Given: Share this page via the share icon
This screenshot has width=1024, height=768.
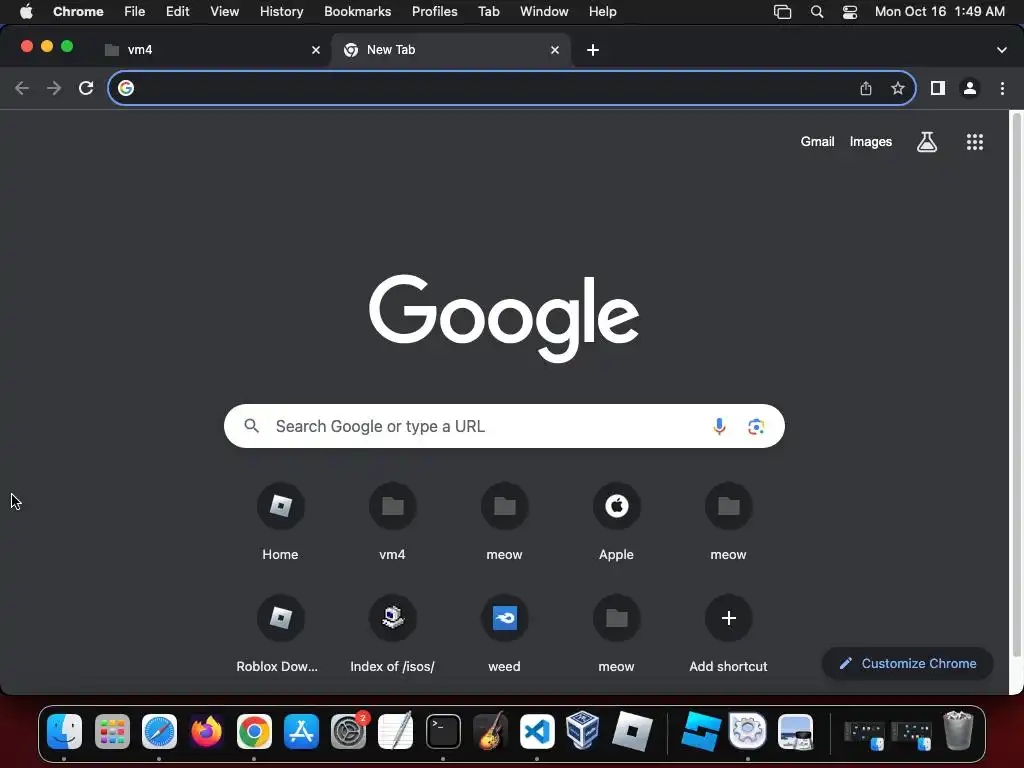Looking at the screenshot, I should [x=865, y=88].
